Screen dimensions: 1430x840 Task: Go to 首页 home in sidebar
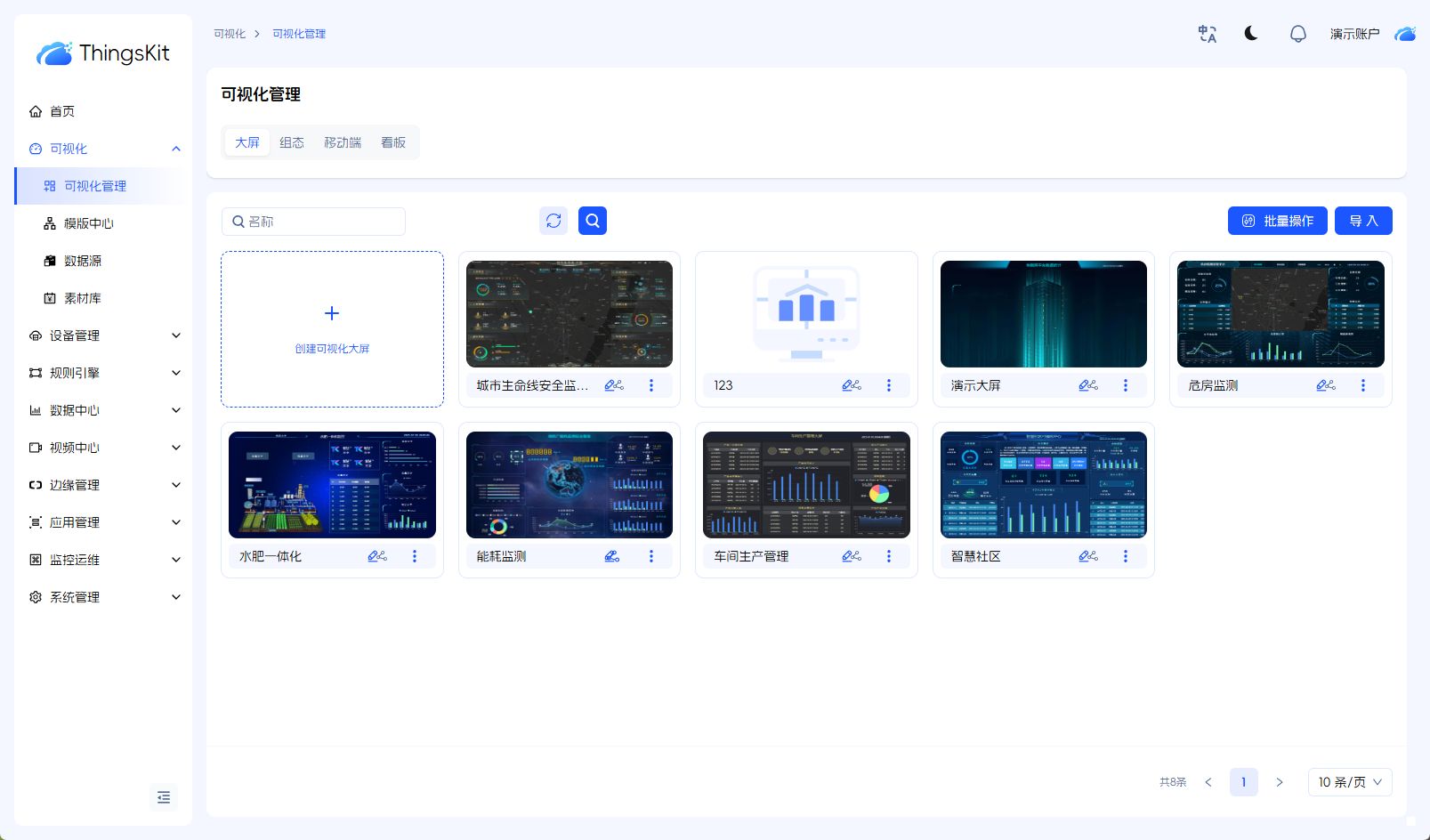[x=103, y=111]
